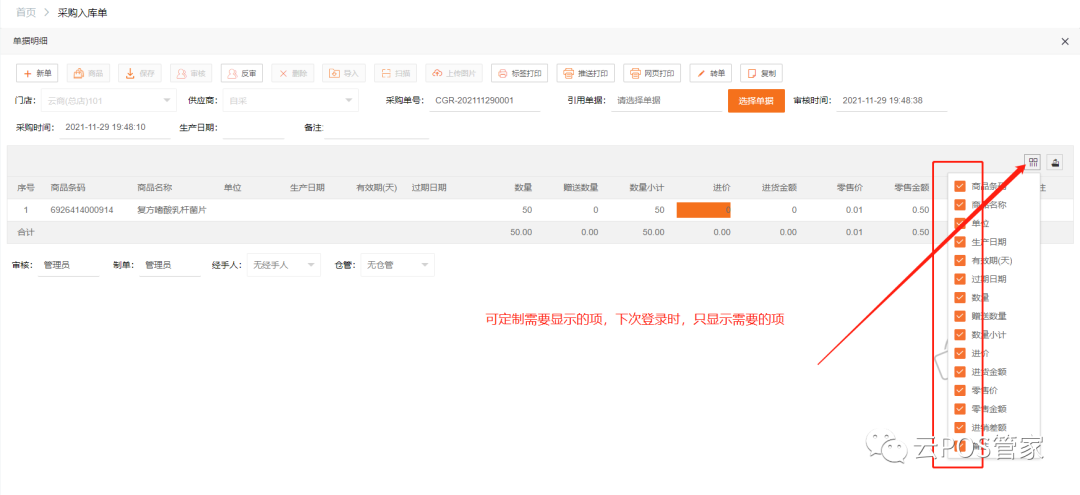
Task: Click the orange highlighted 进价 cell
Action: [x=704, y=210]
